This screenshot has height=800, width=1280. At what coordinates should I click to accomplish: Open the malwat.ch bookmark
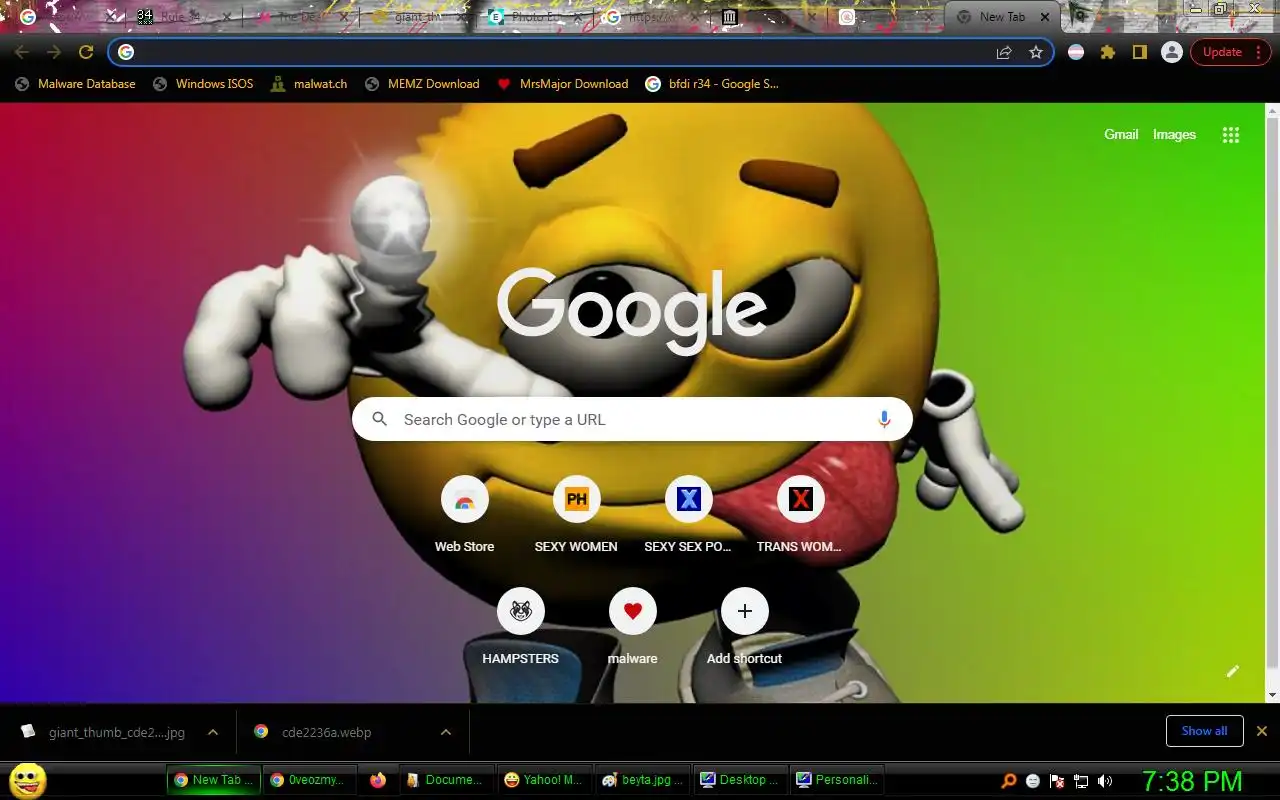(x=309, y=84)
